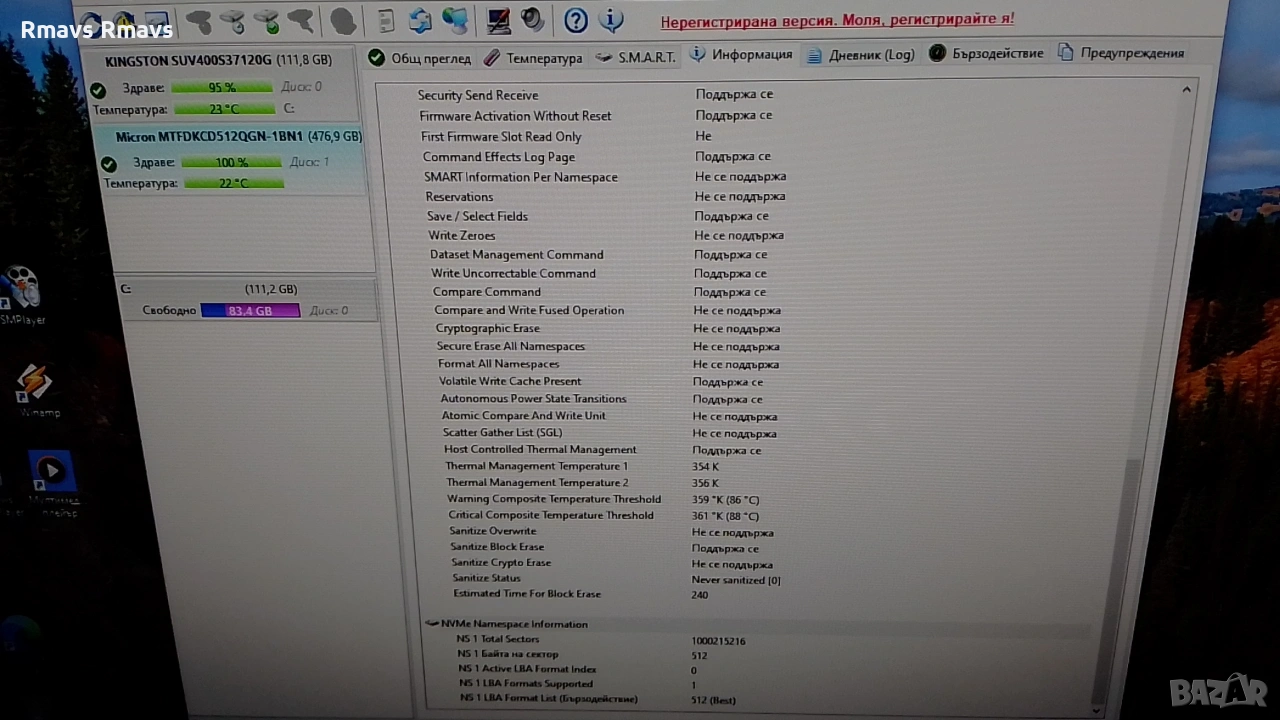
Task: Click the disk with clock toolbar icon
Action: 232,20
